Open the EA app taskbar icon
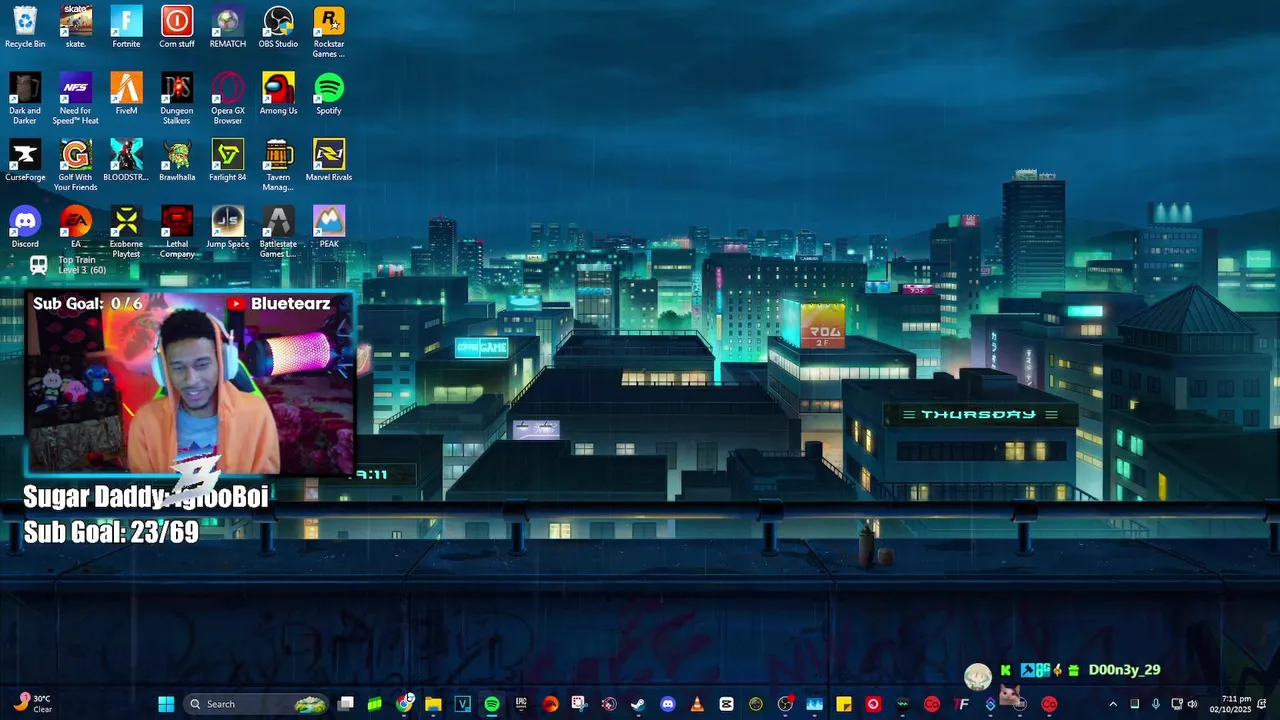 pos(551,704)
